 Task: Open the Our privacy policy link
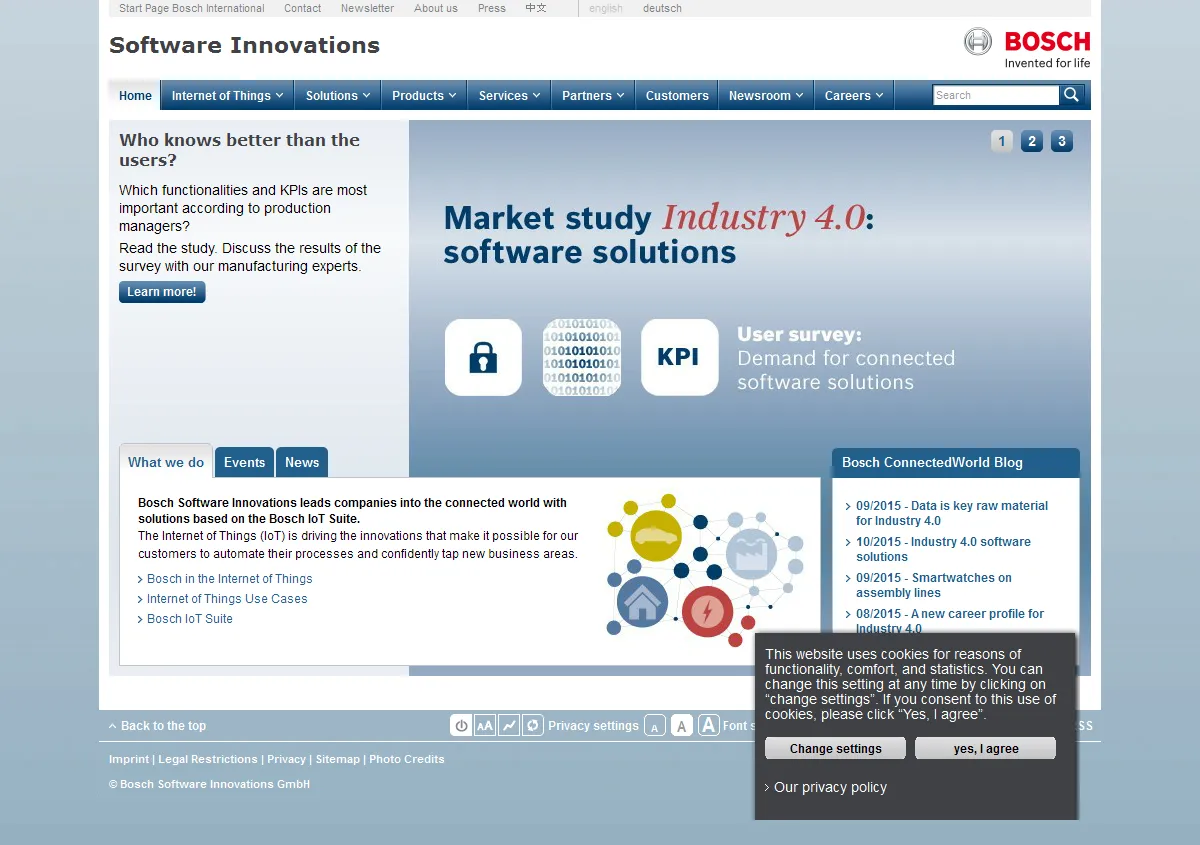pyautogui.click(x=830, y=787)
